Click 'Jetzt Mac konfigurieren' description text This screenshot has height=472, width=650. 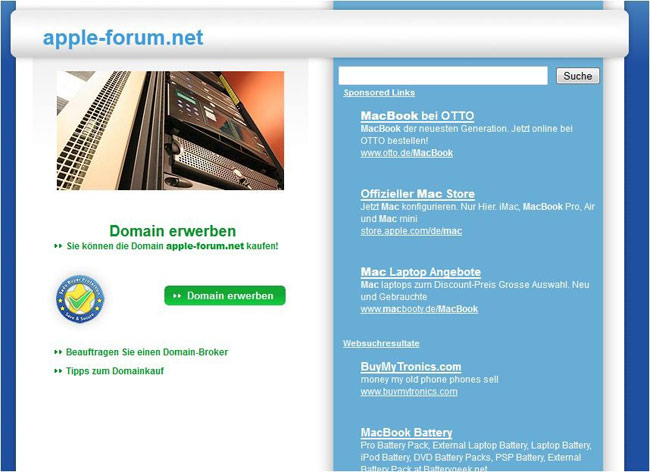[x=478, y=213]
